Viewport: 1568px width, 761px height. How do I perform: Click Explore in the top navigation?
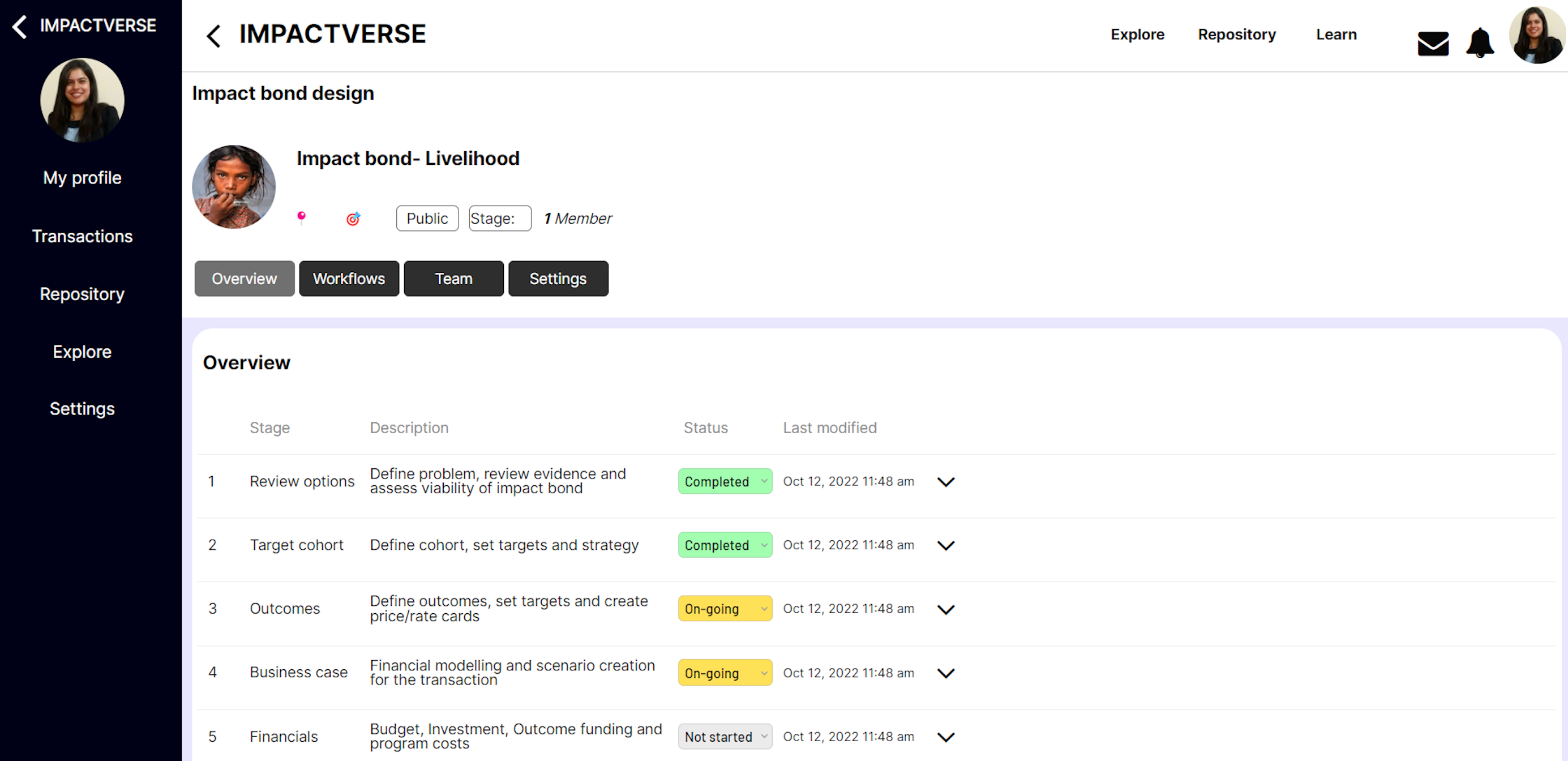pos(1137,35)
